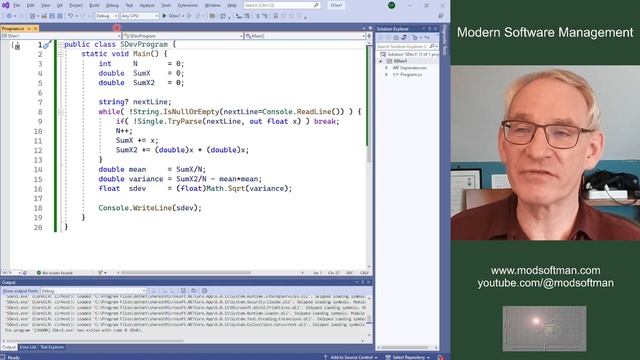
Task: Collapse the while loop outline at line 8
Action: click(60, 112)
